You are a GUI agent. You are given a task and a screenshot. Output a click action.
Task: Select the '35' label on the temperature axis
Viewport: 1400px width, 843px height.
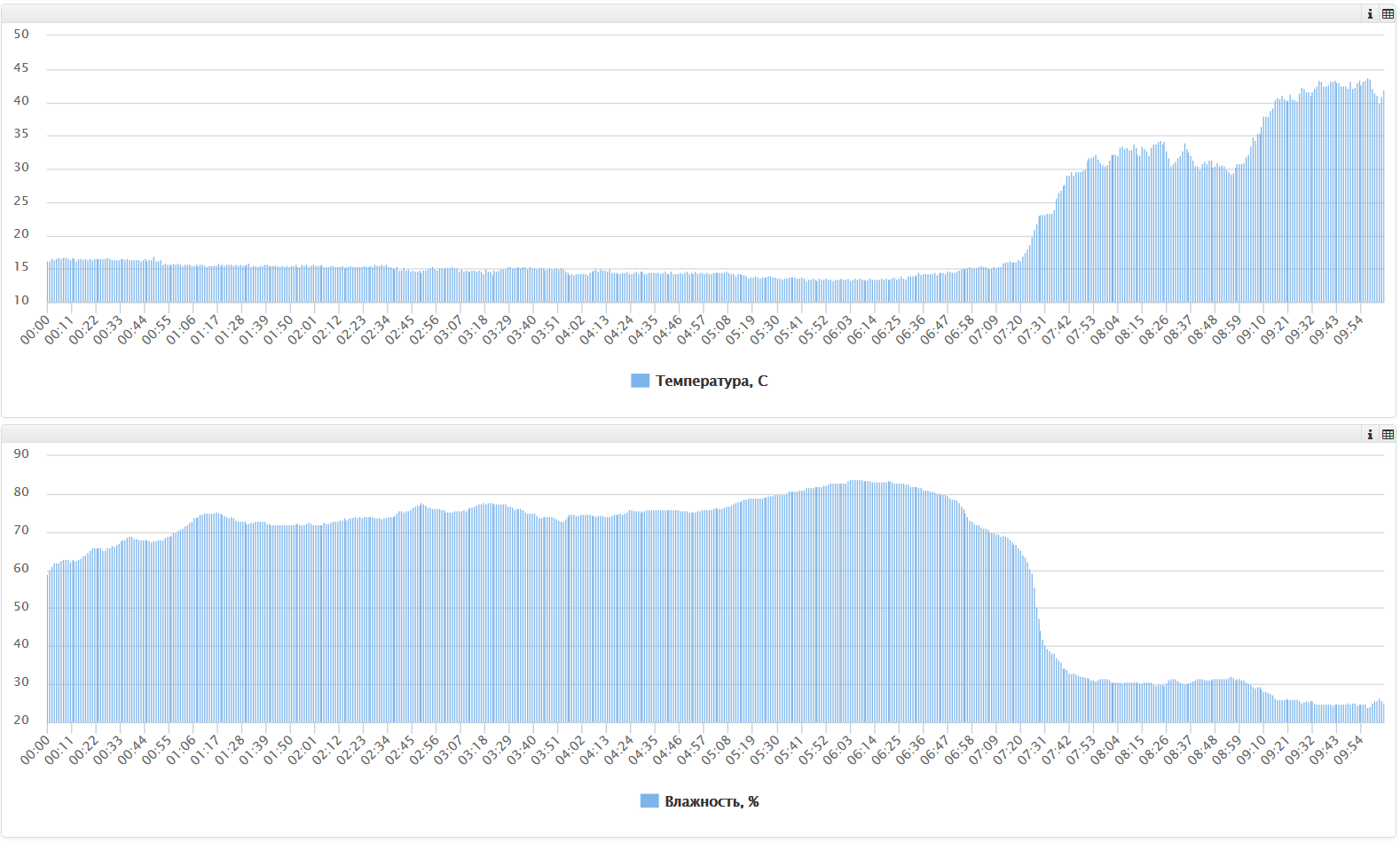(21, 134)
